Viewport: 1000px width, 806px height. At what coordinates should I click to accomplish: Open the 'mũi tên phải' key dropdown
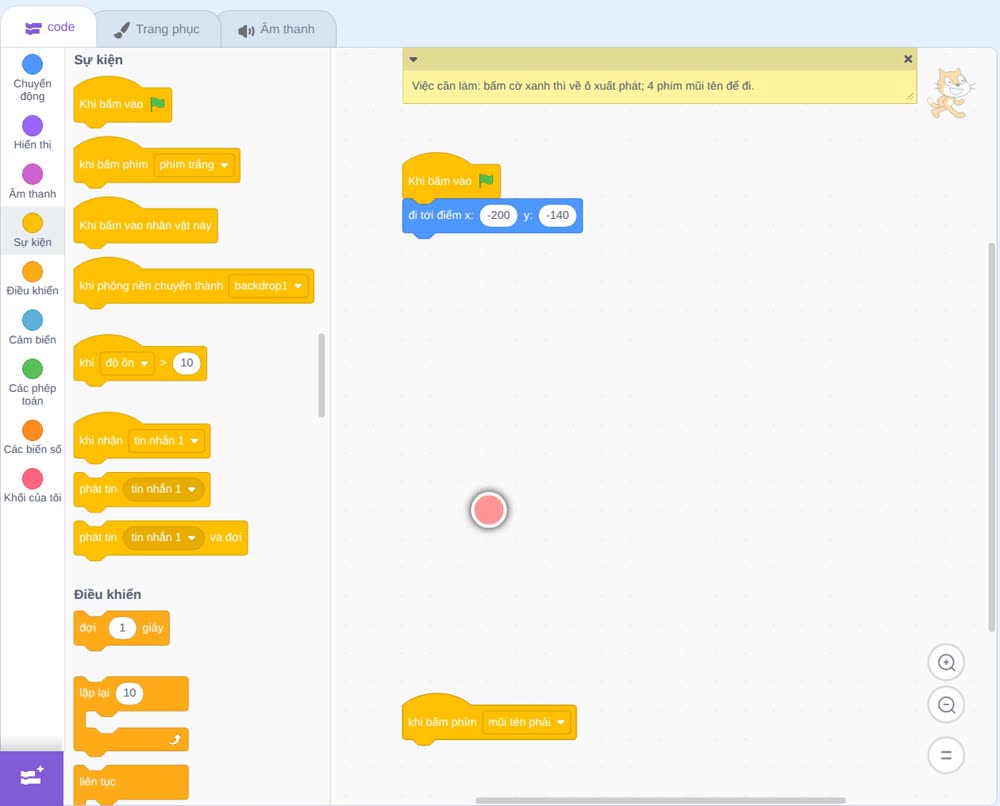tap(526, 722)
